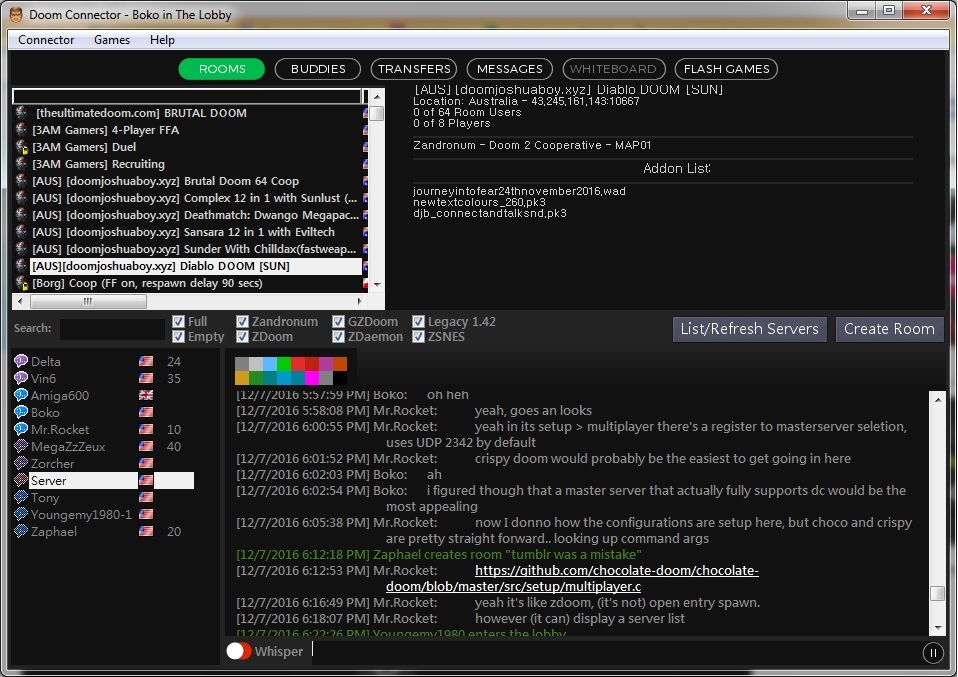
Task: Click the chat message input field
Action: click(x=615, y=651)
